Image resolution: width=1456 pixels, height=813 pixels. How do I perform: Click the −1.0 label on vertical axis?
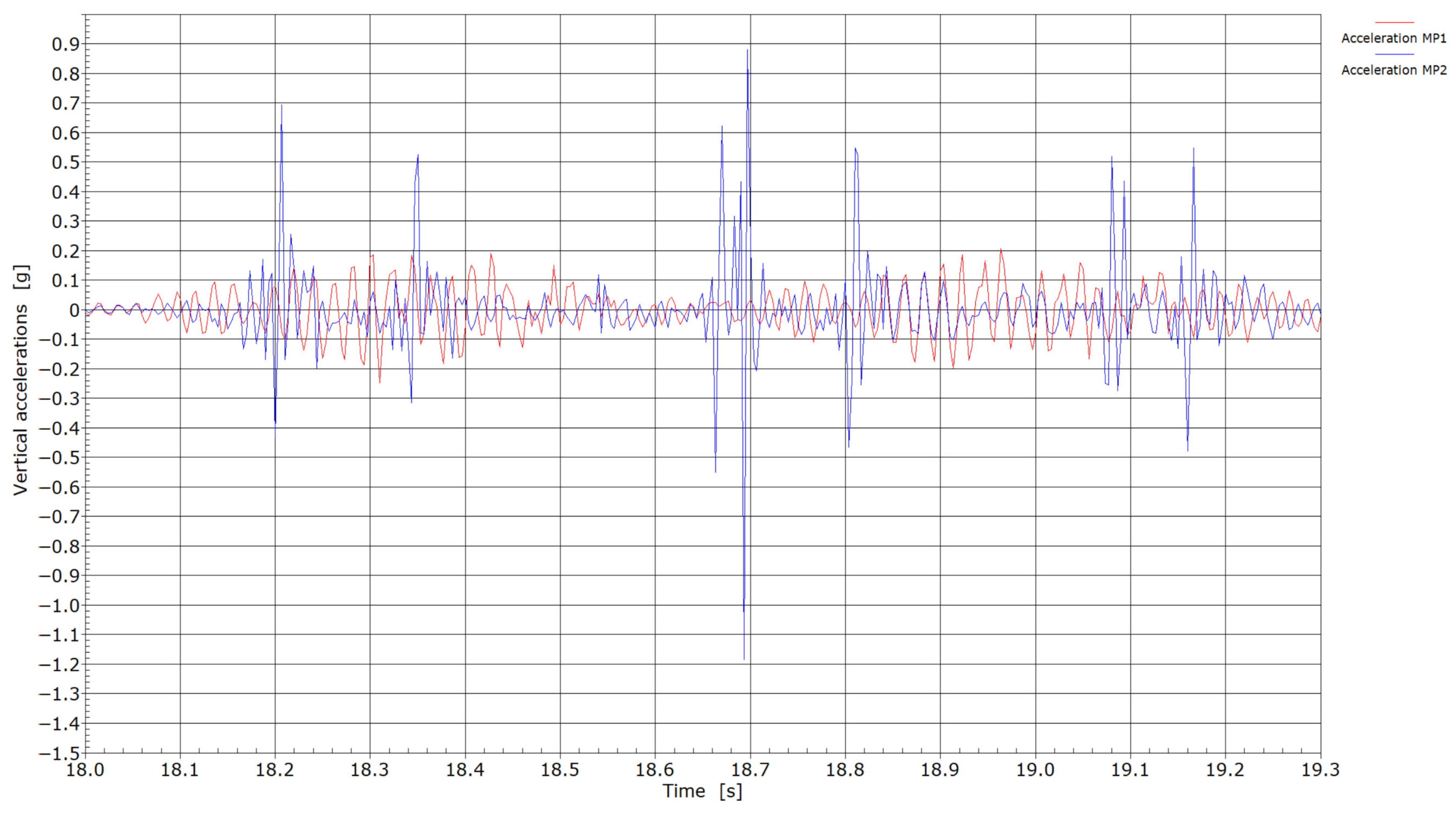(x=59, y=605)
